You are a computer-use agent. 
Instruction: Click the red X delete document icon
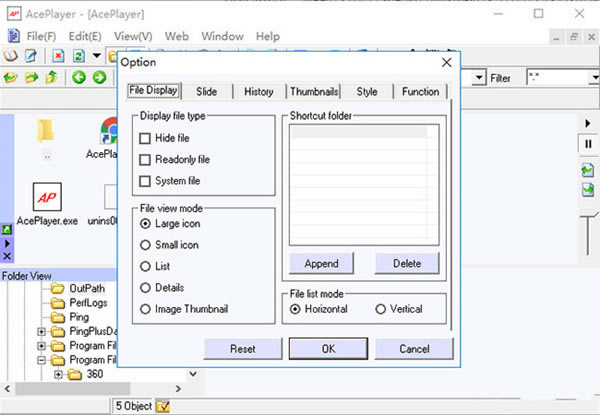(58, 56)
